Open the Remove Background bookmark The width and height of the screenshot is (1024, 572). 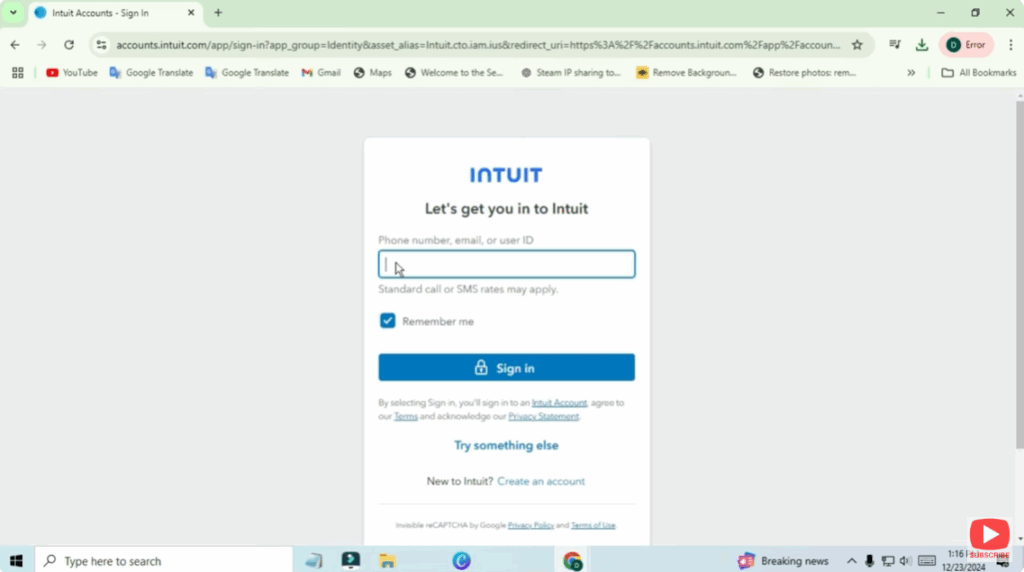pyautogui.click(x=686, y=72)
